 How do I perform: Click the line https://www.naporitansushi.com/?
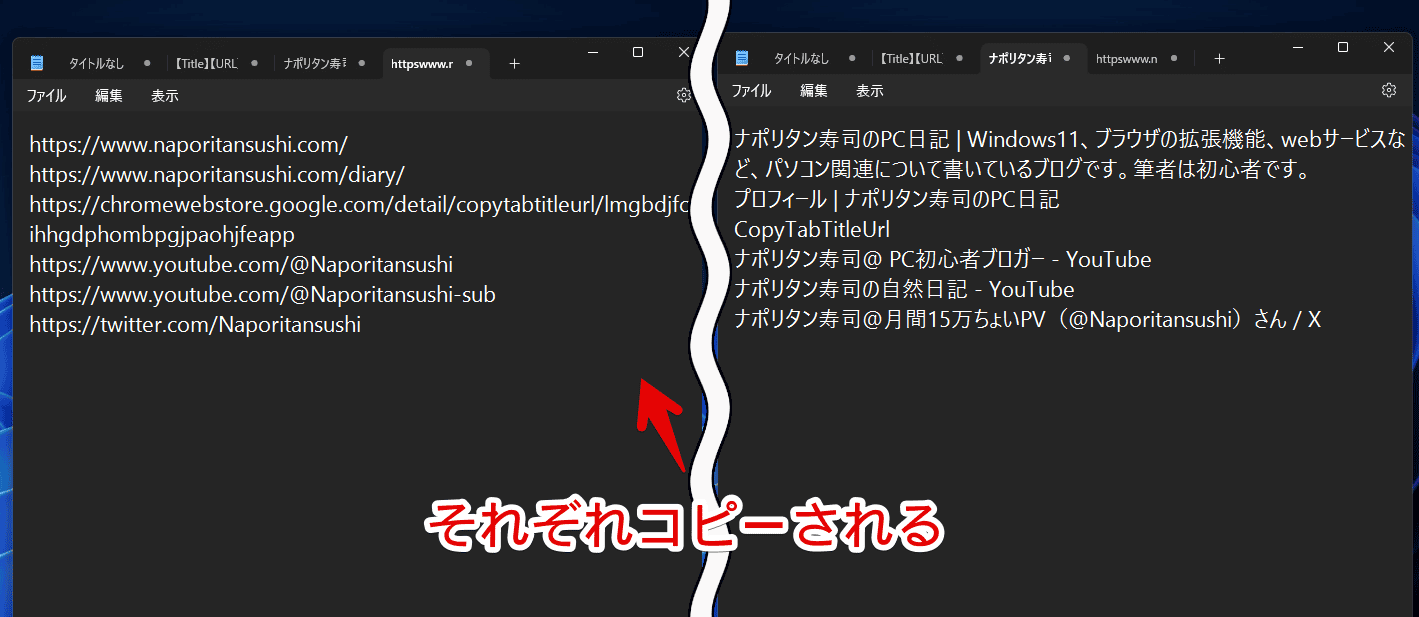coord(188,144)
